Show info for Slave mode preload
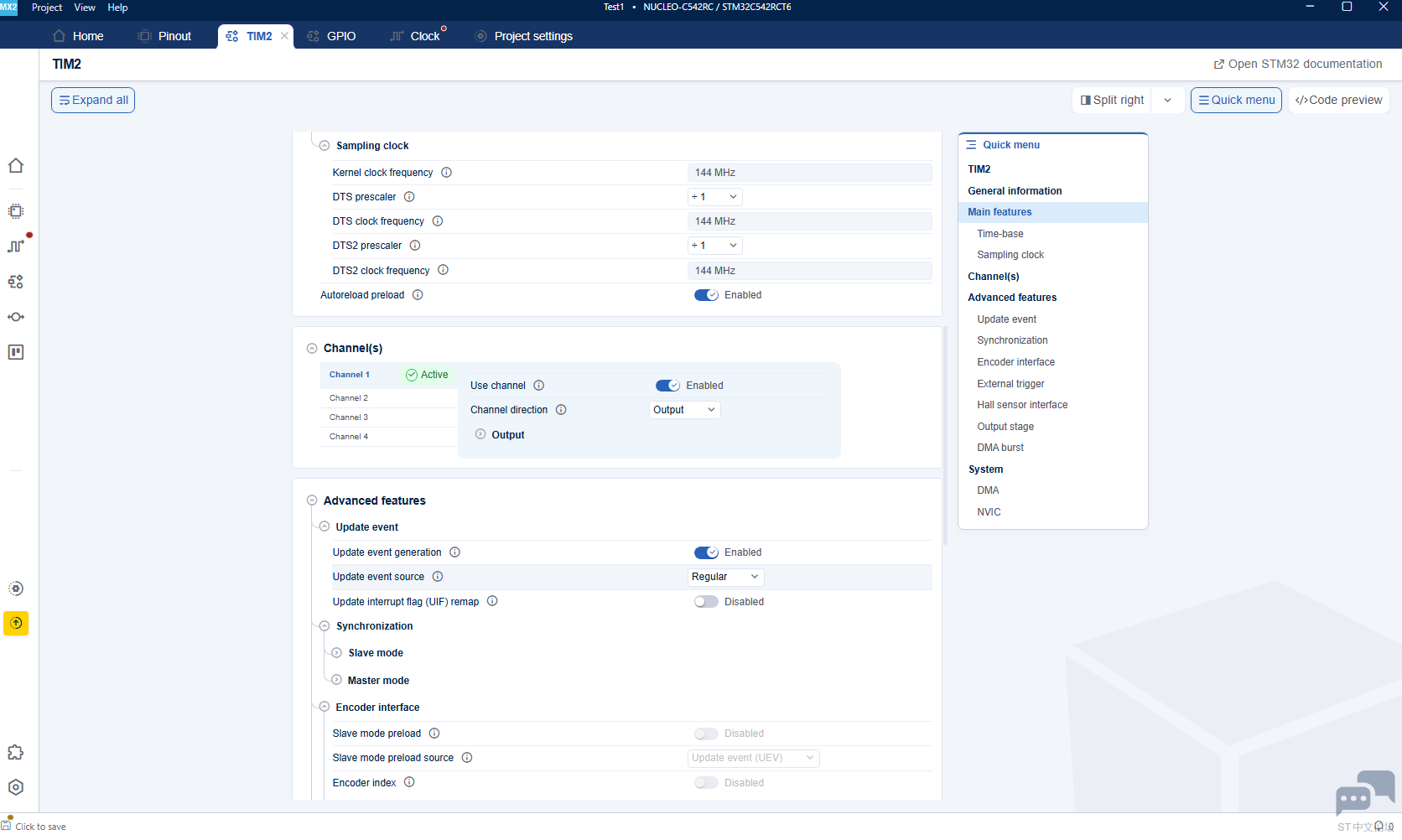Viewport: 1402px width, 840px height. click(x=434, y=734)
